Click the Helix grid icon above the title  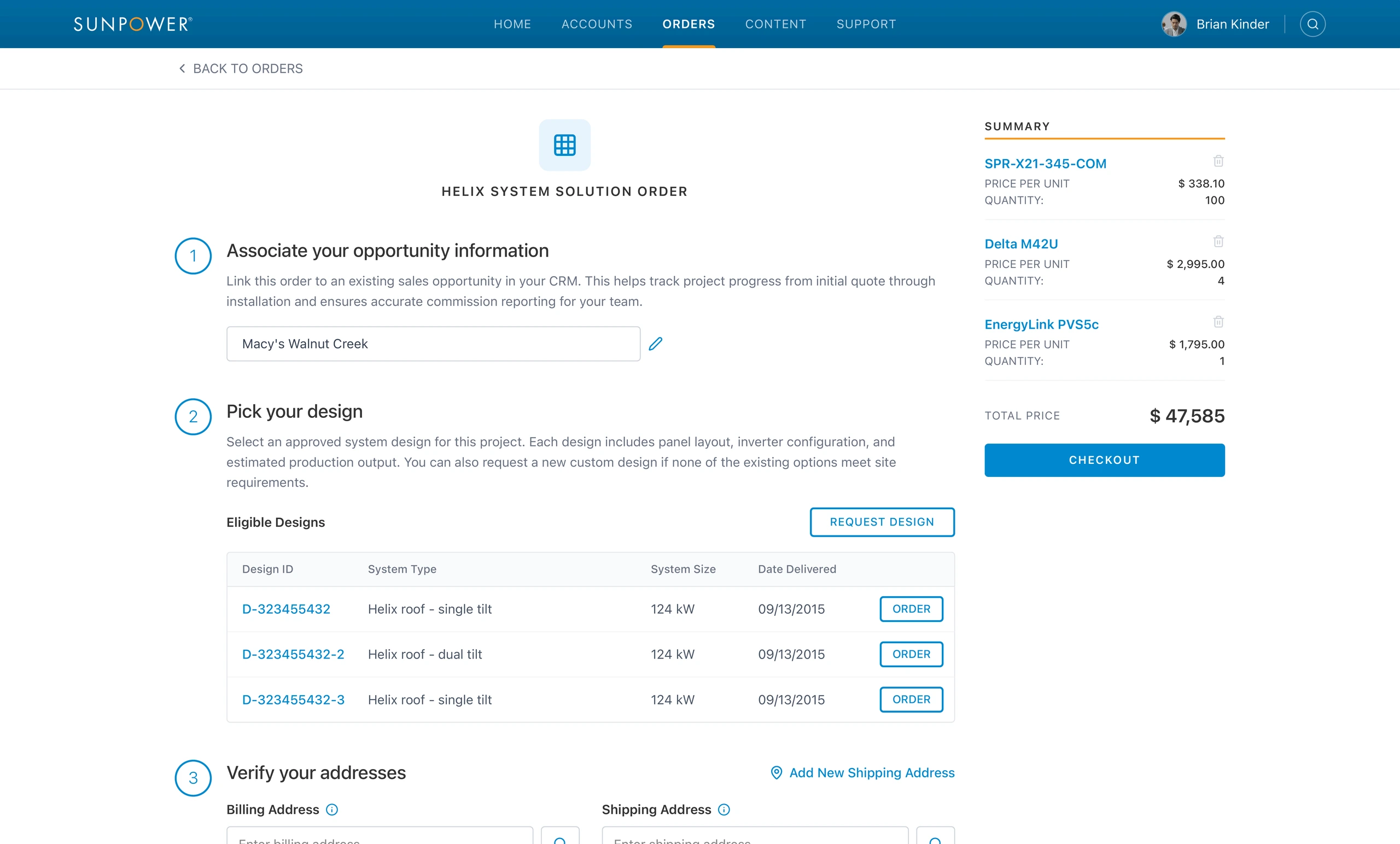coord(565,145)
